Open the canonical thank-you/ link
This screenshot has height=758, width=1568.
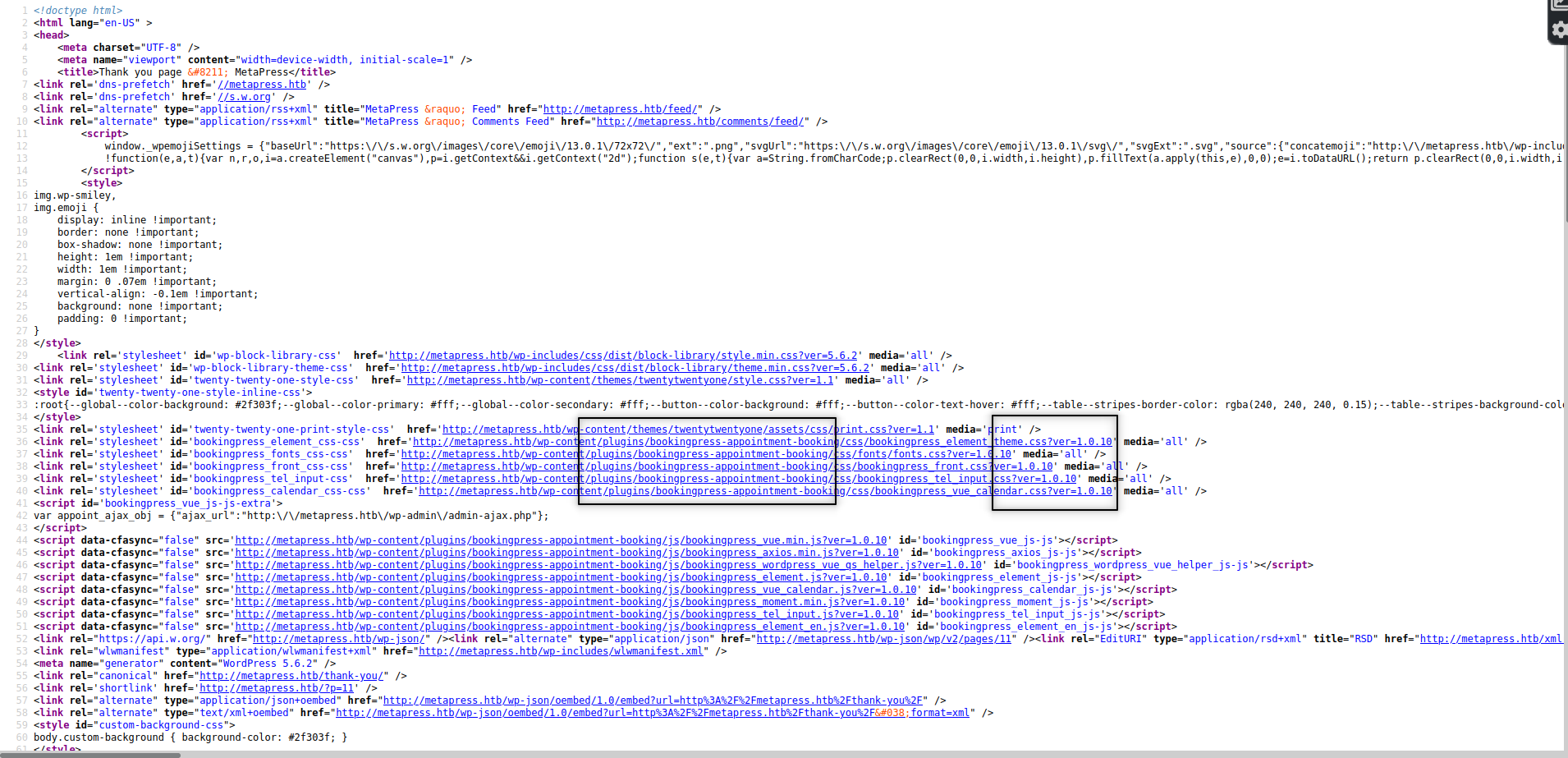click(x=291, y=676)
